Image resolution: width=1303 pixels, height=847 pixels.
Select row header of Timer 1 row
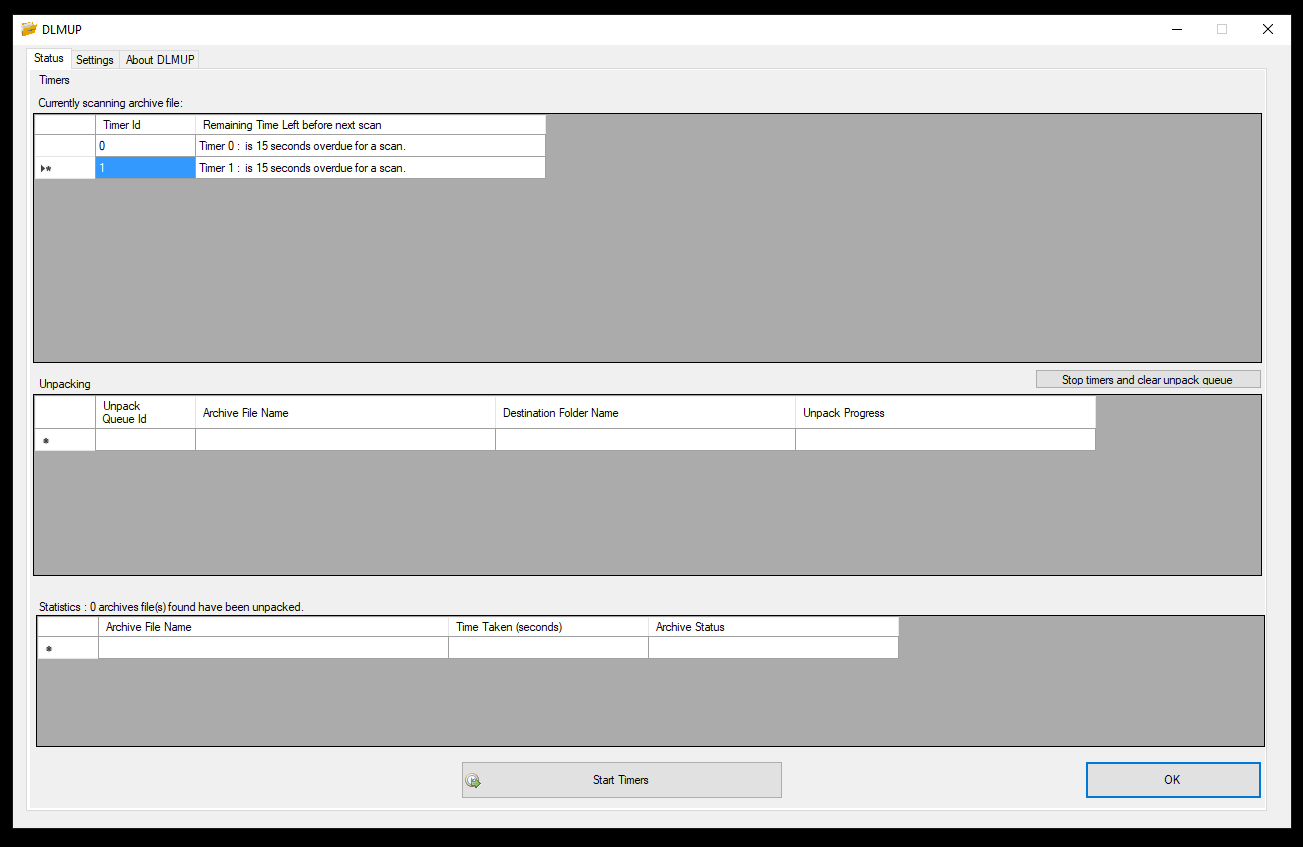(x=65, y=168)
